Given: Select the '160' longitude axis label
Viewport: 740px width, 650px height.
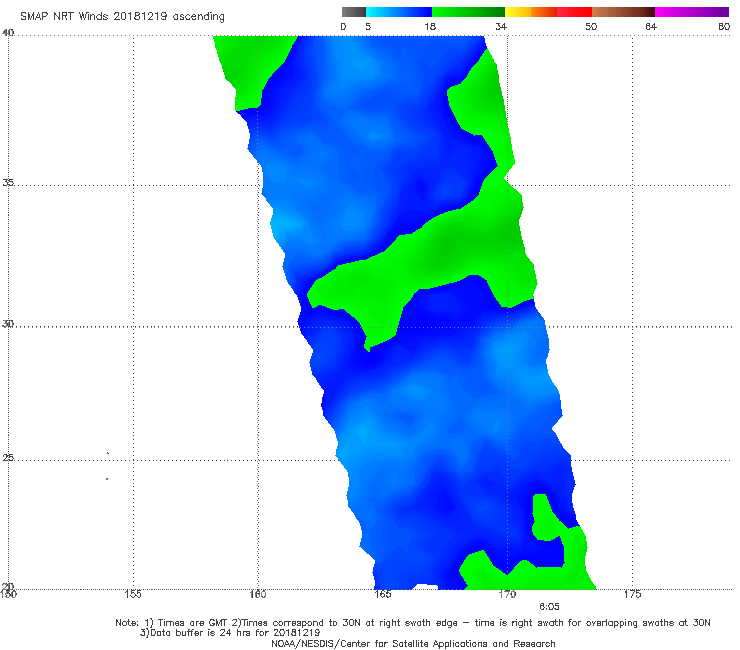Looking at the screenshot, I should (x=258, y=594).
